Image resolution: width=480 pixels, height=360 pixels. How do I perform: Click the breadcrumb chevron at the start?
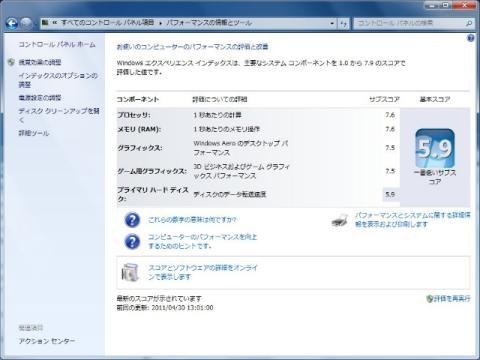coord(55,23)
